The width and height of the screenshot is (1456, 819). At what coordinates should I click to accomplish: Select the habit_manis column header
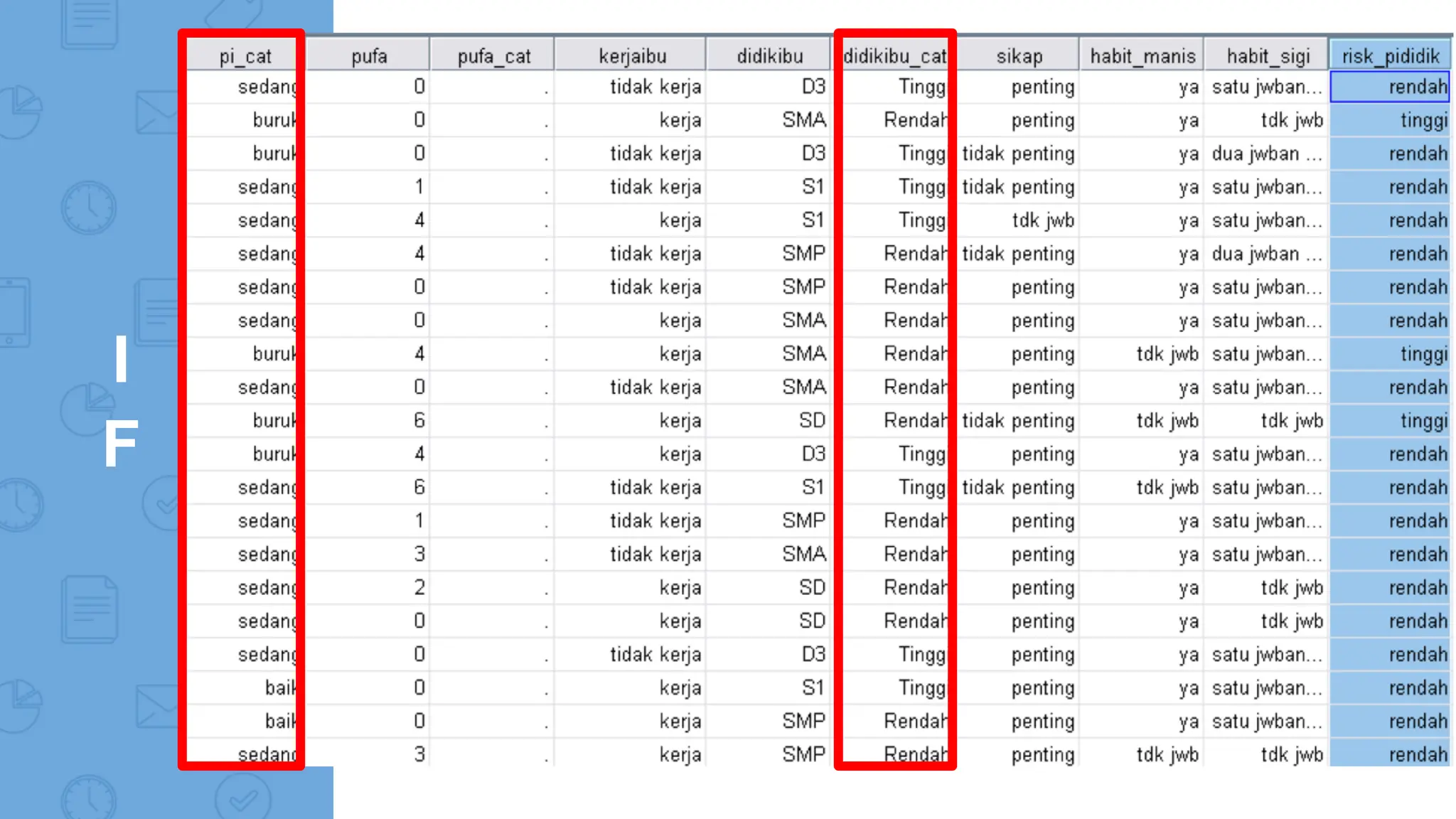1142,56
